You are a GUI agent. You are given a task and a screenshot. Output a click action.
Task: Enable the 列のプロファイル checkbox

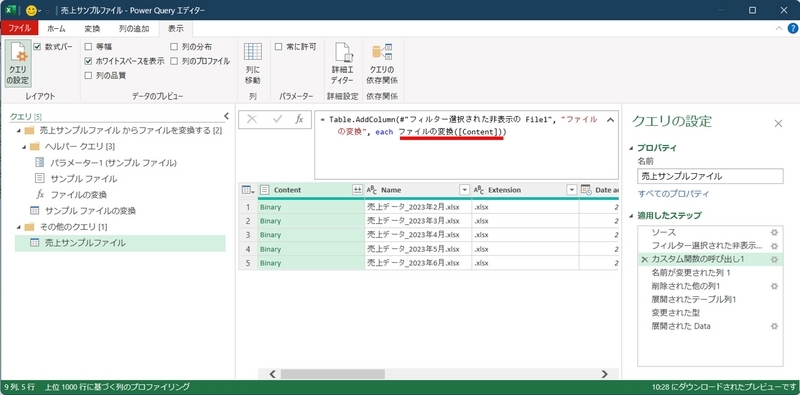[x=174, y=61]
